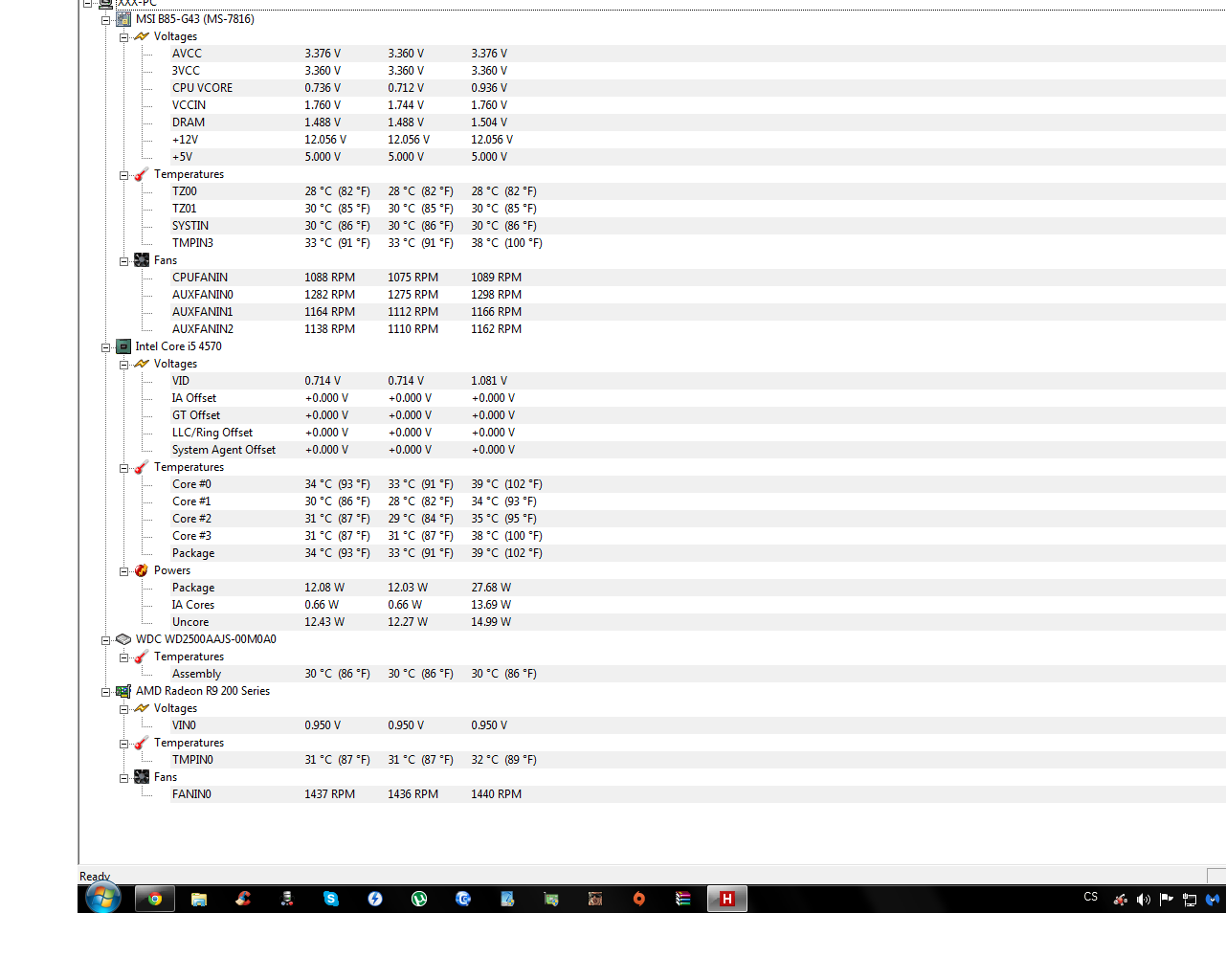Click the WDC hard drive icon
Image resolution: width=1226 pixels, height=980 pixels.
(x=123, y=639)
